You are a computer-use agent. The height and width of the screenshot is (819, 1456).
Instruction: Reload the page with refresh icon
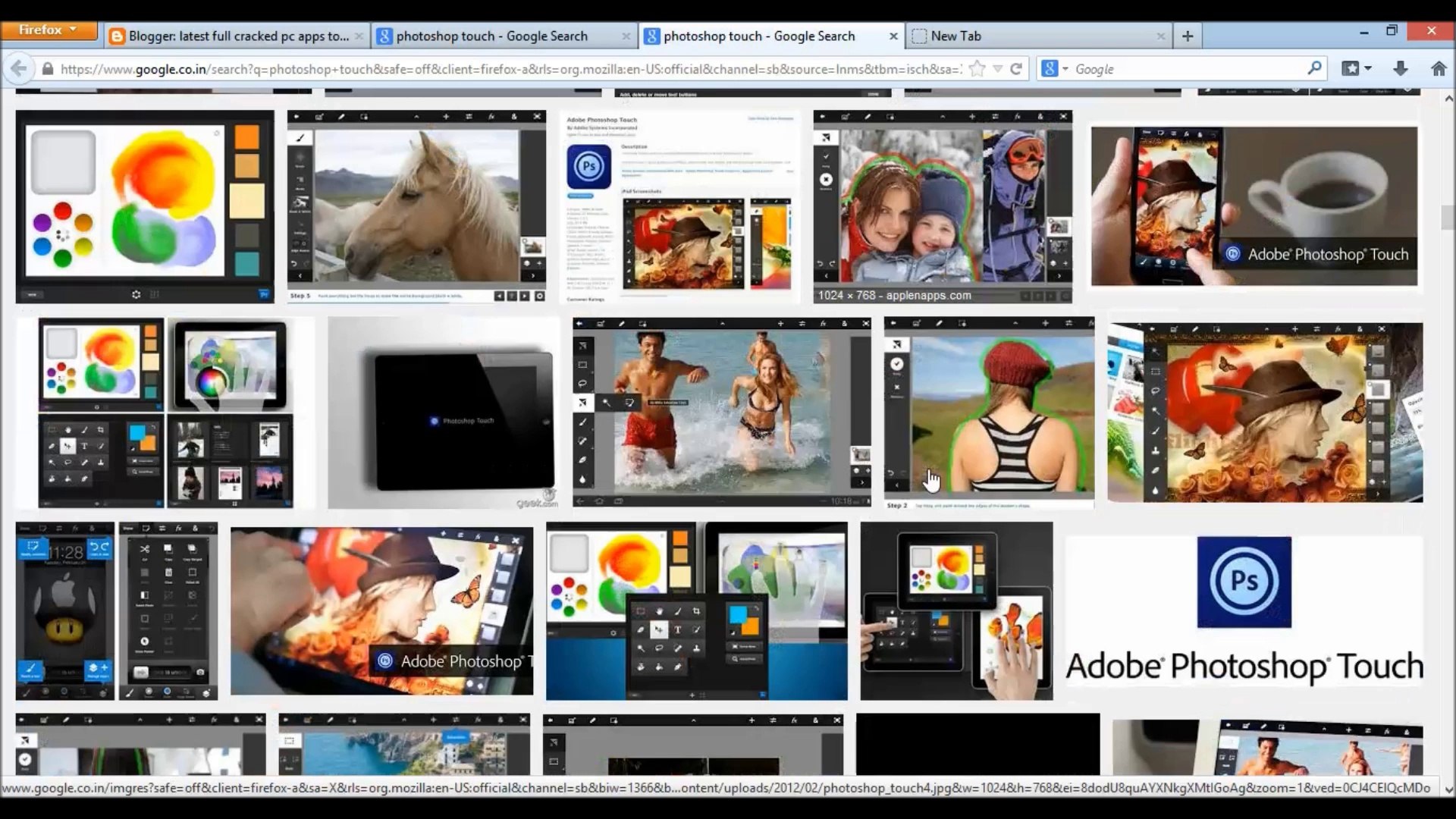(1016, 69)
